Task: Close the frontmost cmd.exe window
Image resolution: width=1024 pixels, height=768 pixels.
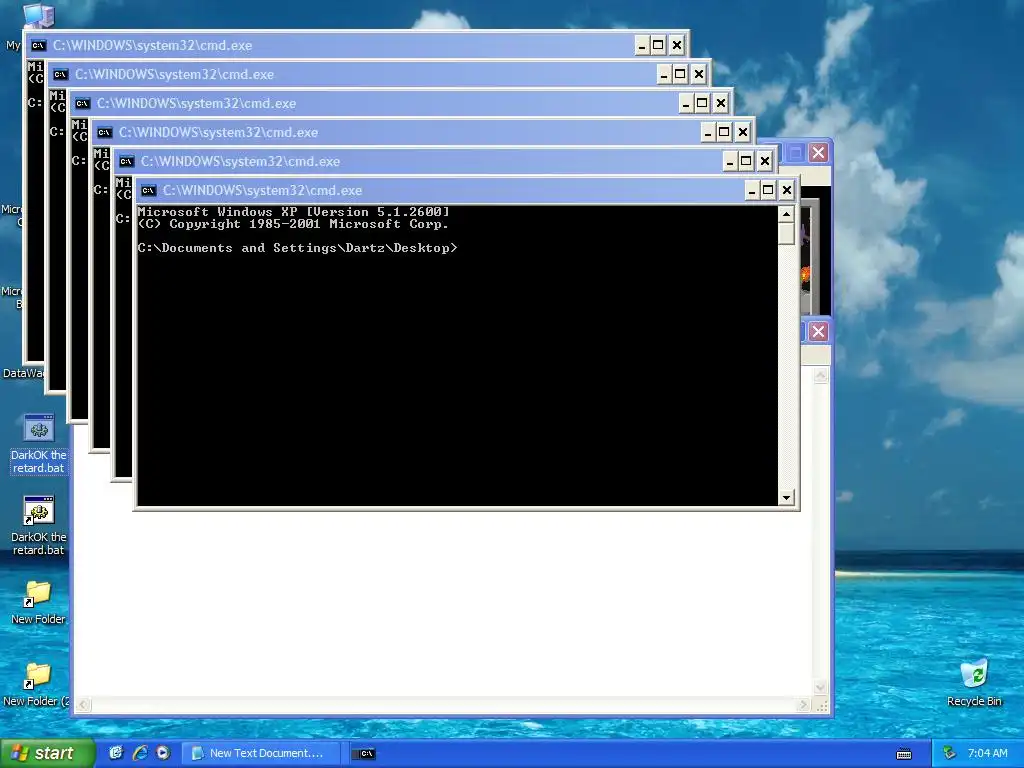Action: coord(787,191)
